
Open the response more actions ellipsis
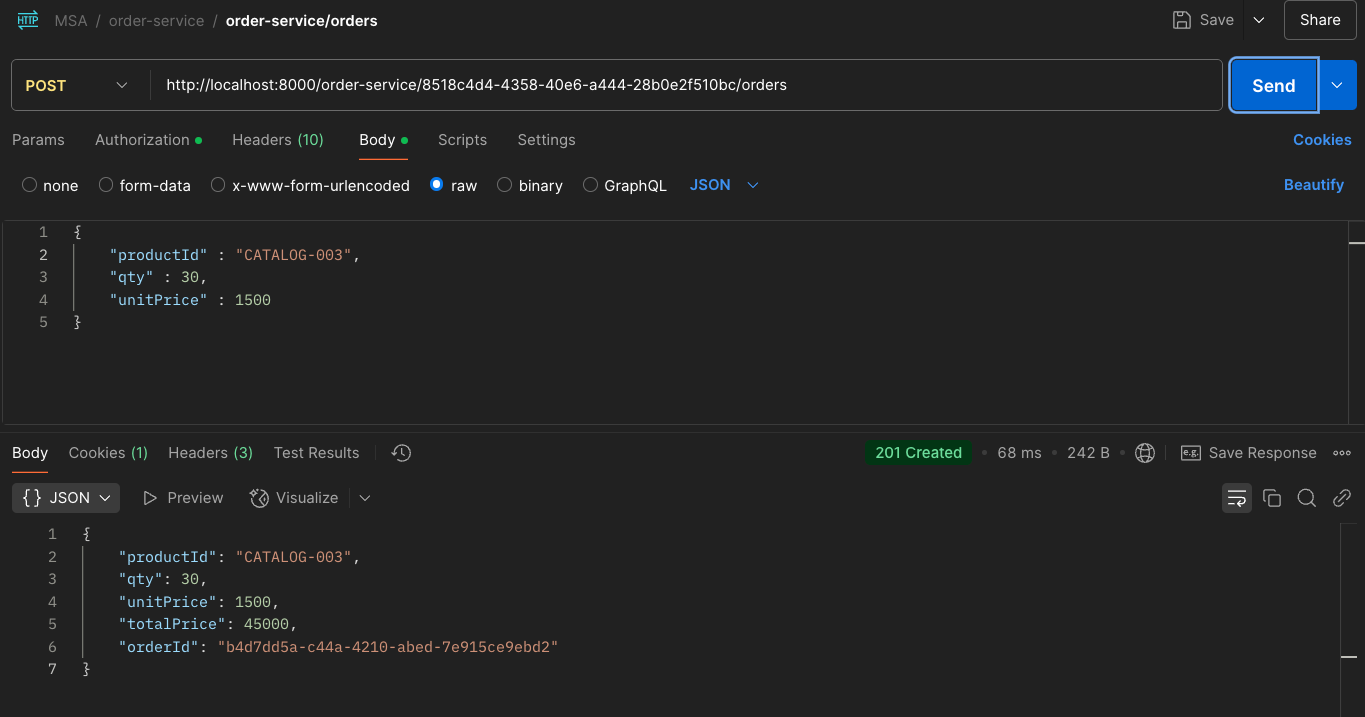tap(1342, 453)
